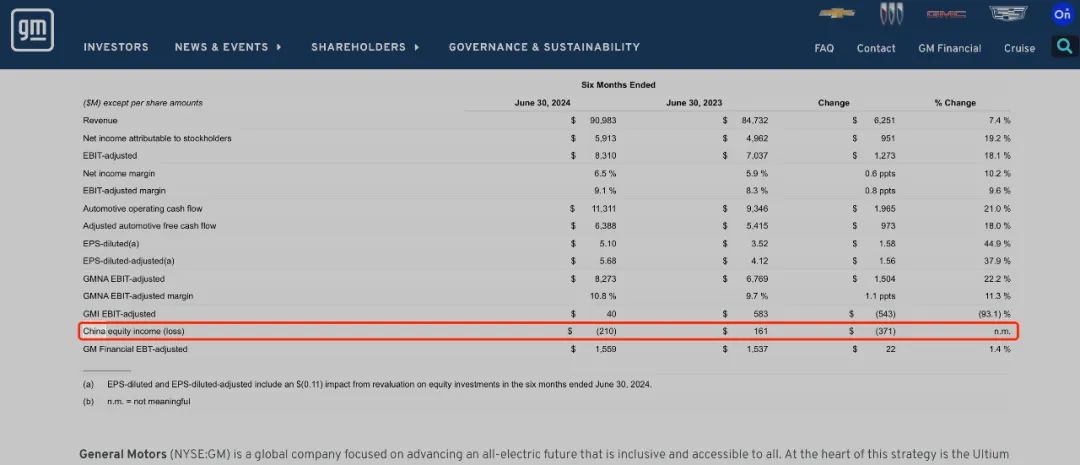Select the GM Financial EBT-adjusted row
1080x465 pixels.
tap(135, 349)
